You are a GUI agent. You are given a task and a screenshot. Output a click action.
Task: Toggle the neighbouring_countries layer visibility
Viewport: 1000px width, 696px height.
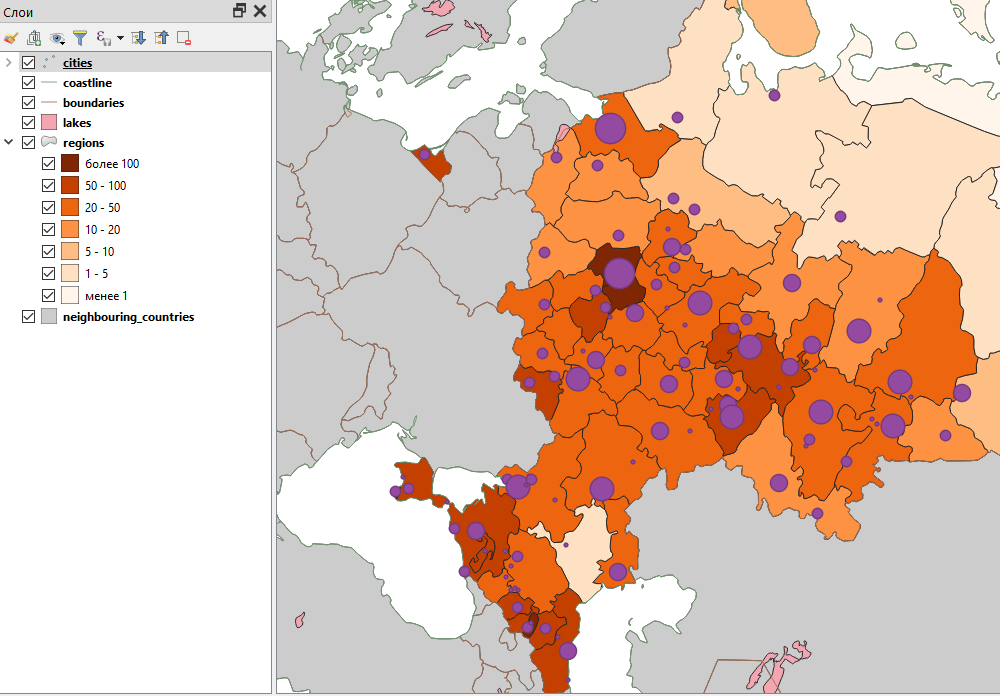[x=28, y=317]
